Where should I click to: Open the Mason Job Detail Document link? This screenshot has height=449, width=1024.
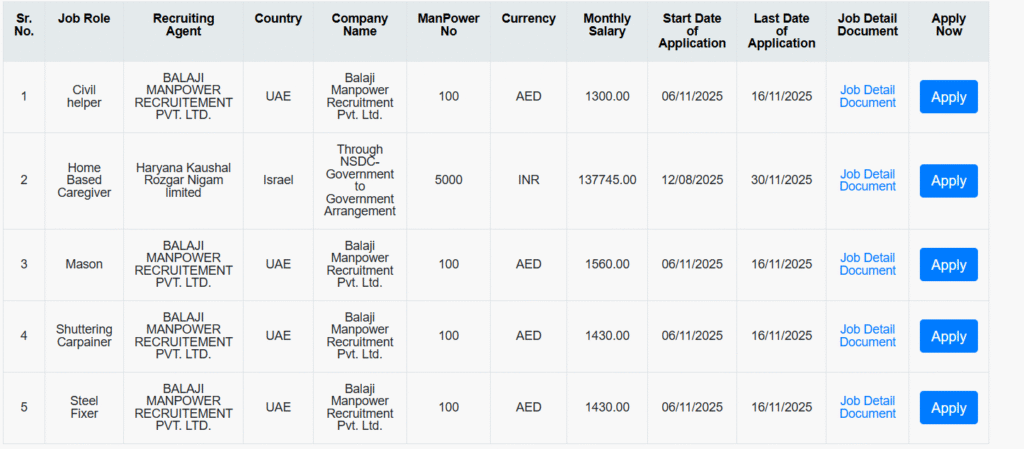coord(867,264)
